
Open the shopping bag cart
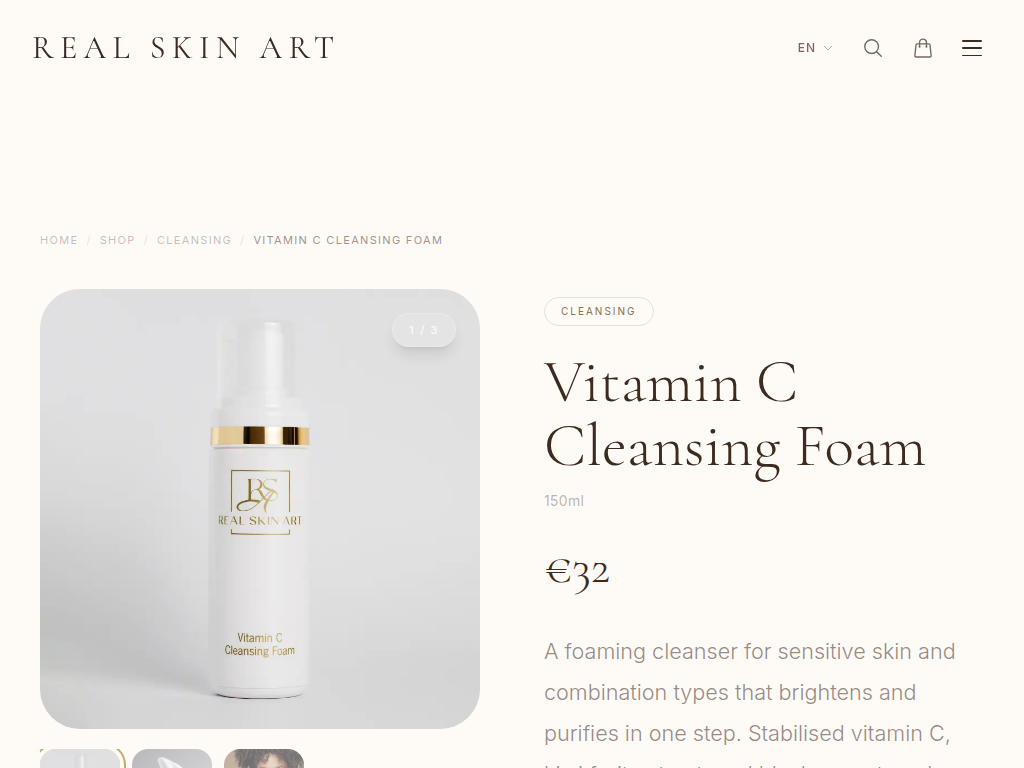click(922, 48)
